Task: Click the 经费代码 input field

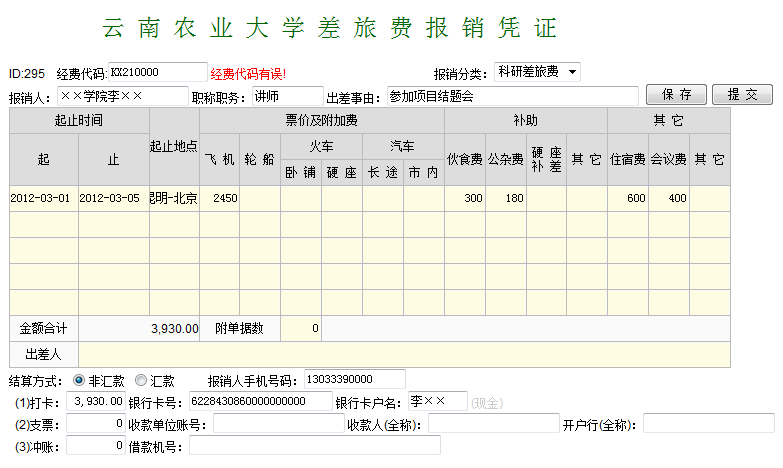Action: point(157,72)
